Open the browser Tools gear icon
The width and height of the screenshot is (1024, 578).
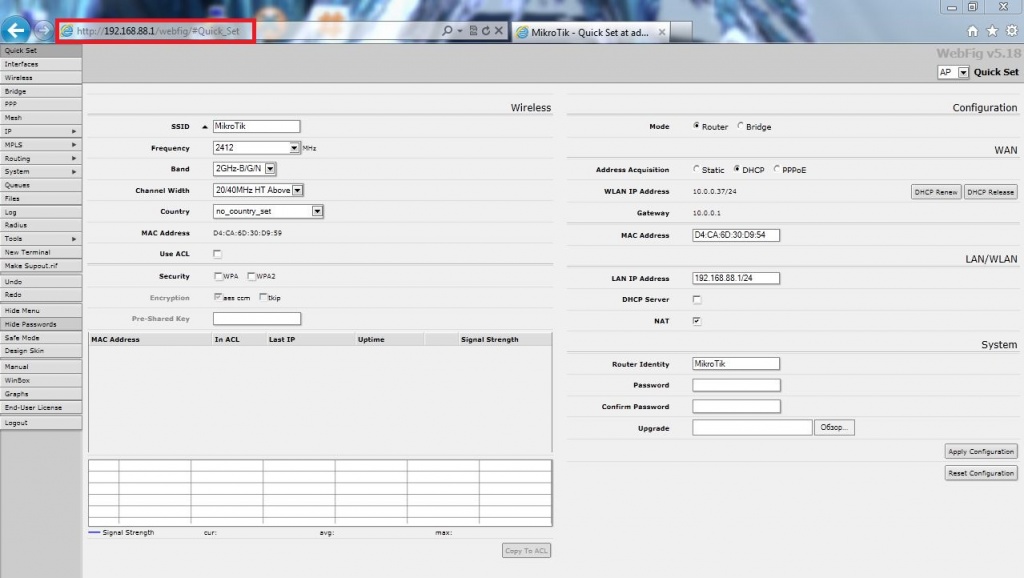(x=1011, y=31)
